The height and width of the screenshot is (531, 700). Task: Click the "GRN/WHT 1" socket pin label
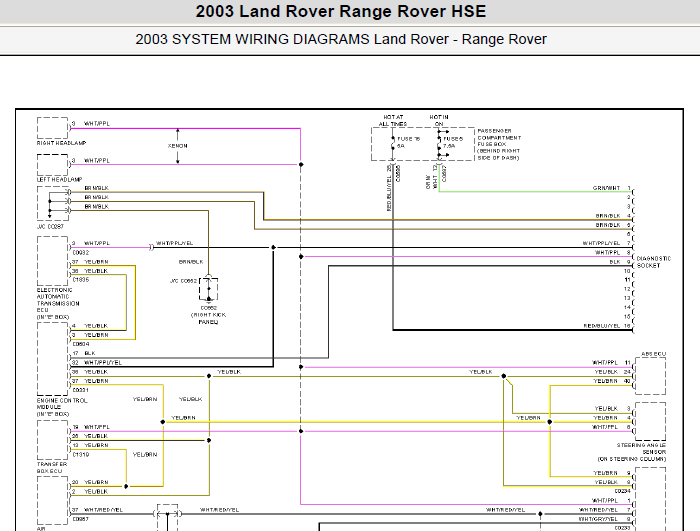point(612,188)
